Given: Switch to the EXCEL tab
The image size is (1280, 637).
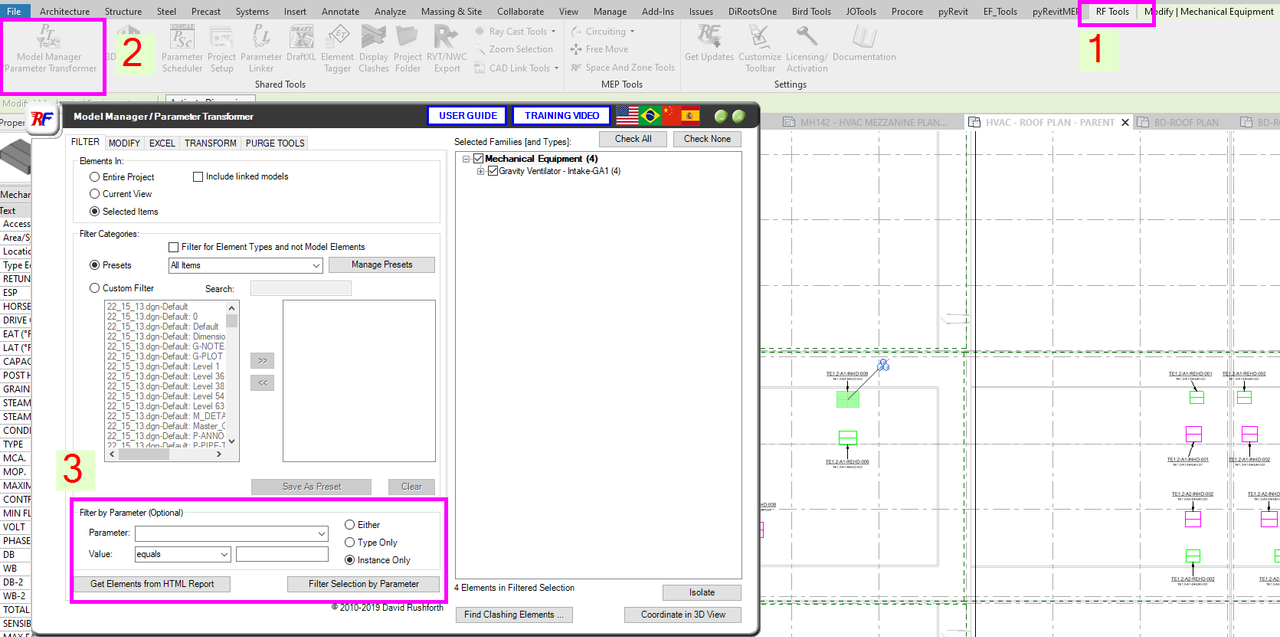Looking at the screenshot, I should click(x=162, y=143).
